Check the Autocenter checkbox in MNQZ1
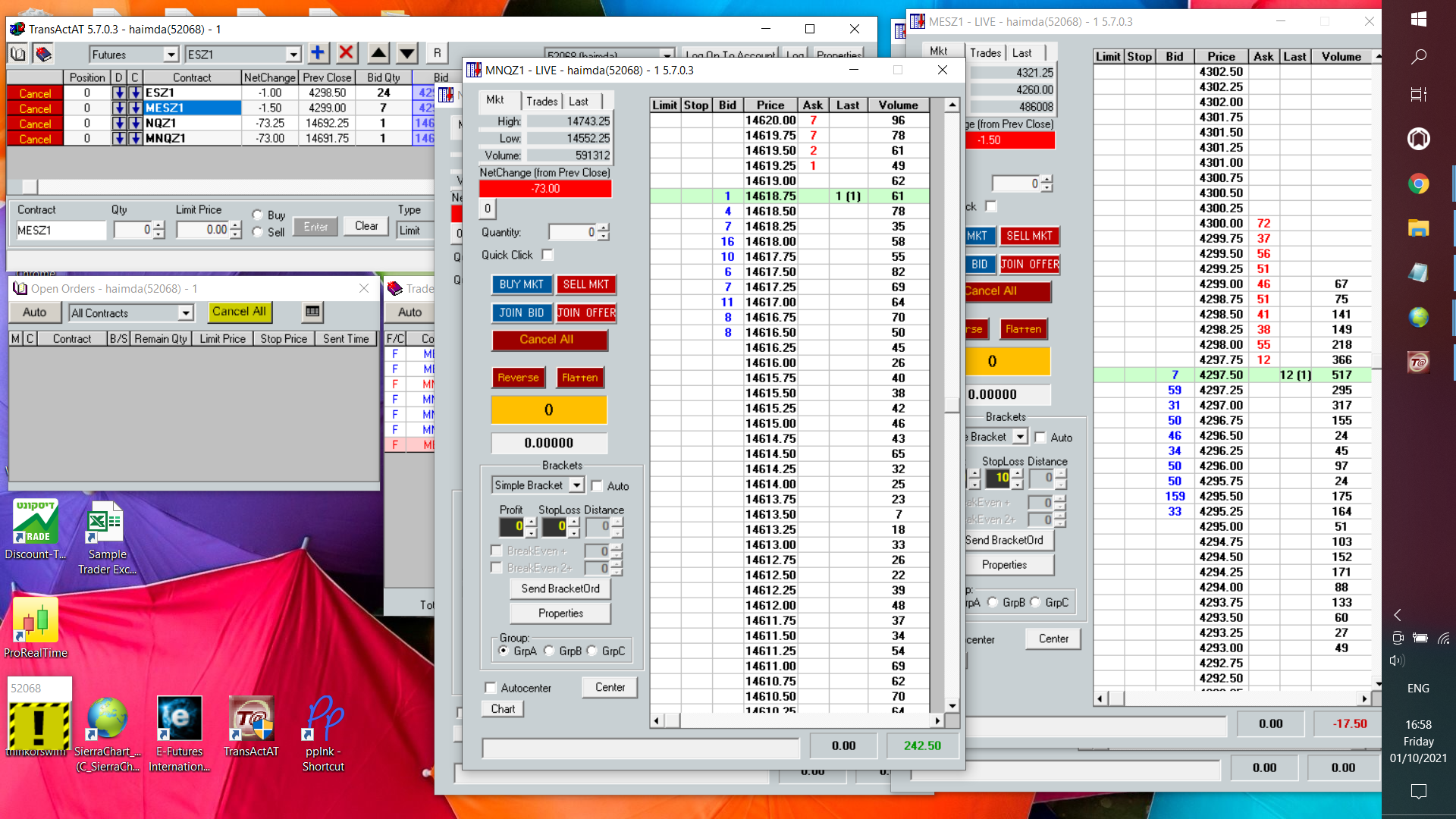This screenshot has width=1456, height=819. pos(491,688)
